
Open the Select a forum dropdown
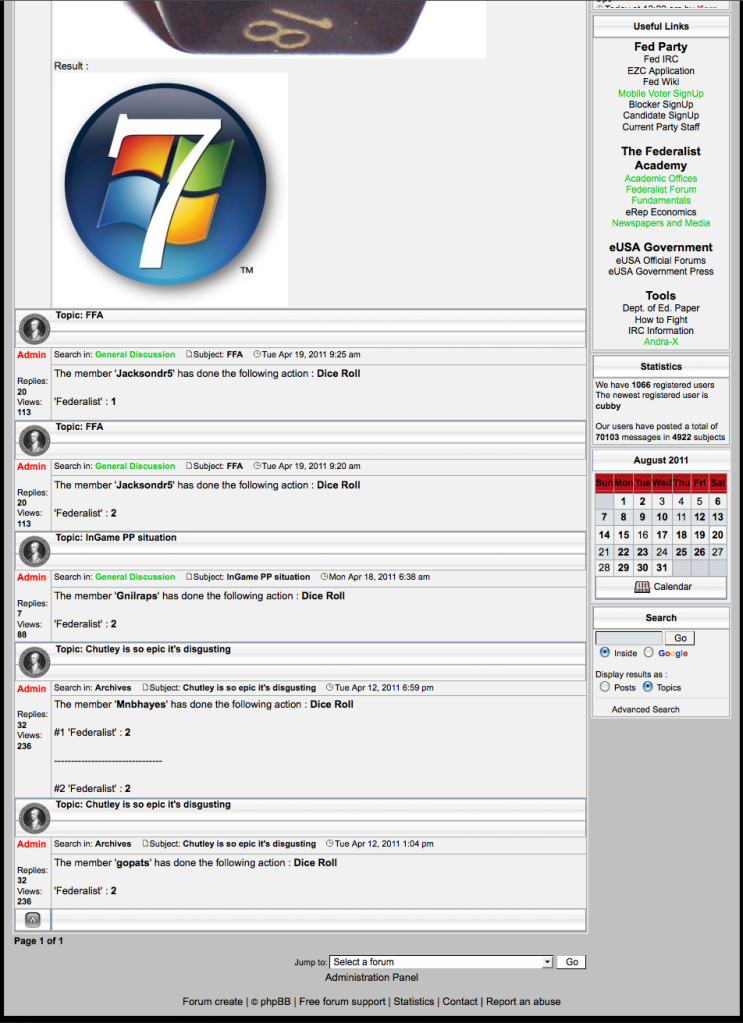[x=441, y=962]
